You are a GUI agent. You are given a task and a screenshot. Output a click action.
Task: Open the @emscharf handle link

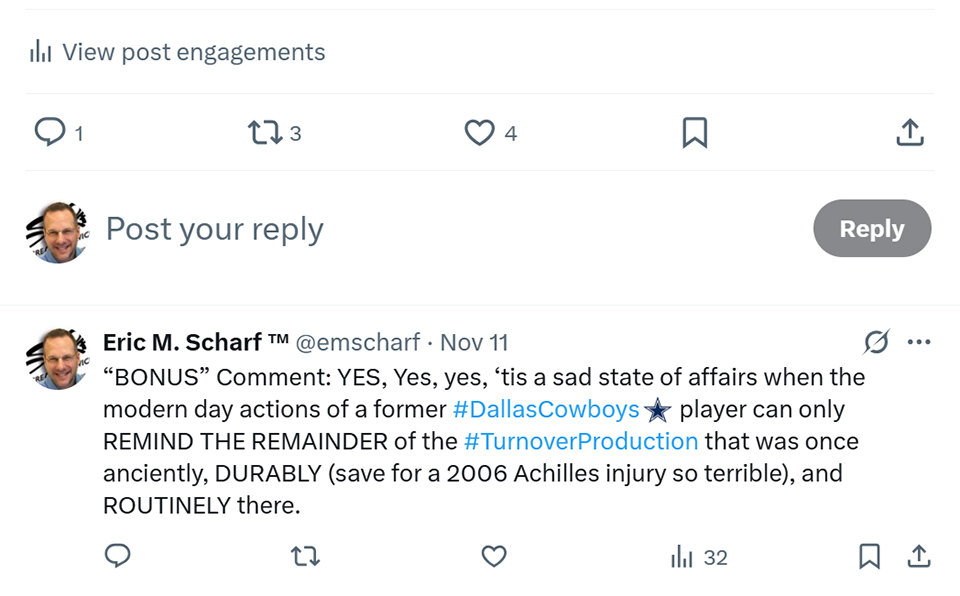pos(358,342)
